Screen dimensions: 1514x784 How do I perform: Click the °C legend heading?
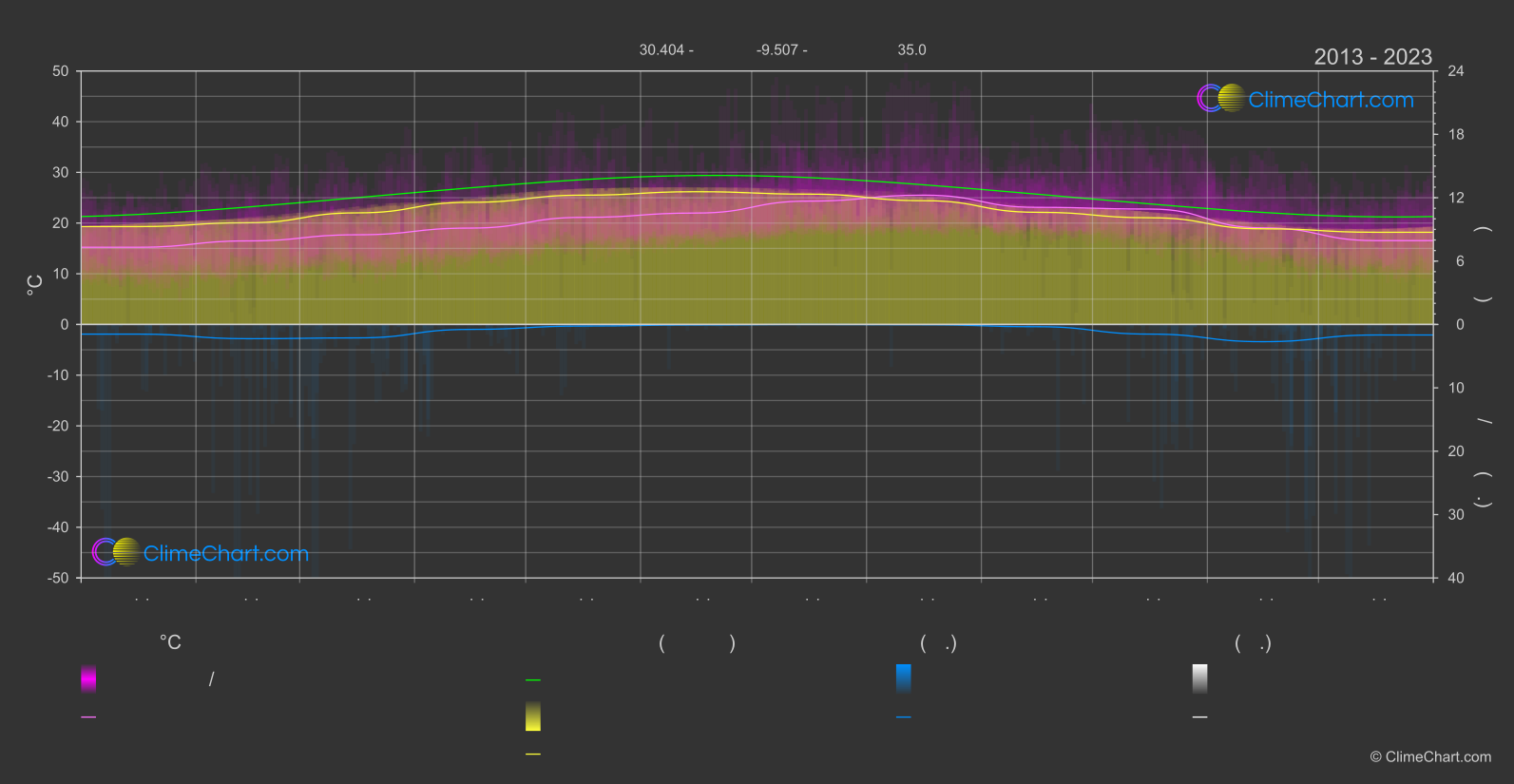click(170, 643)
